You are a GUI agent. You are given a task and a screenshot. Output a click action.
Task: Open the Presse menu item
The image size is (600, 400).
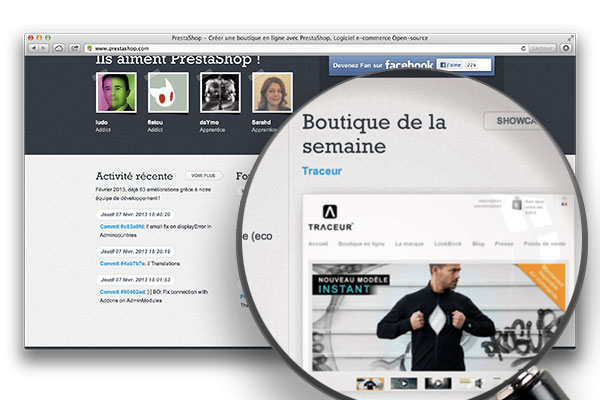pos(504,244)
